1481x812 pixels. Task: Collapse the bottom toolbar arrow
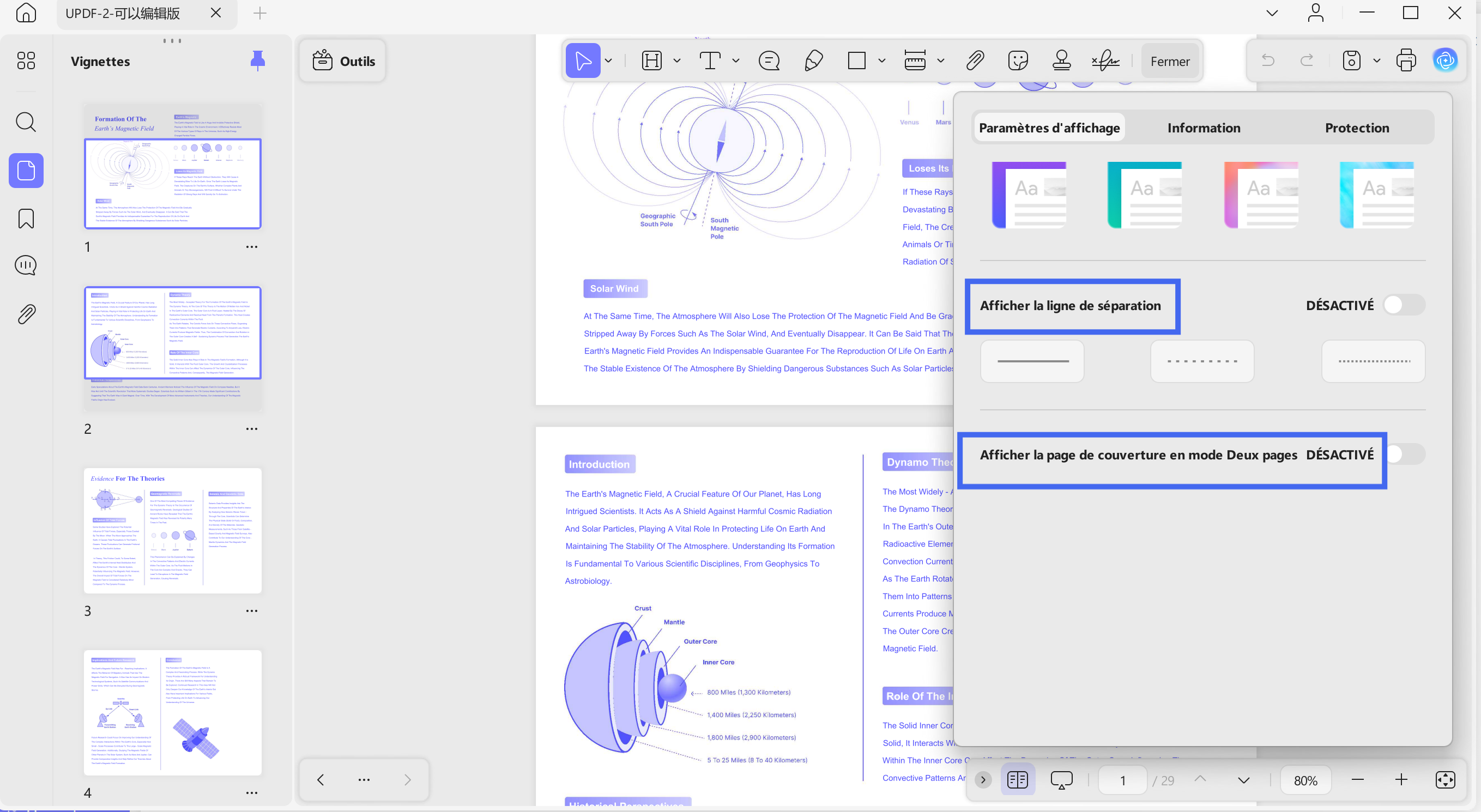[x=983, y=780]
